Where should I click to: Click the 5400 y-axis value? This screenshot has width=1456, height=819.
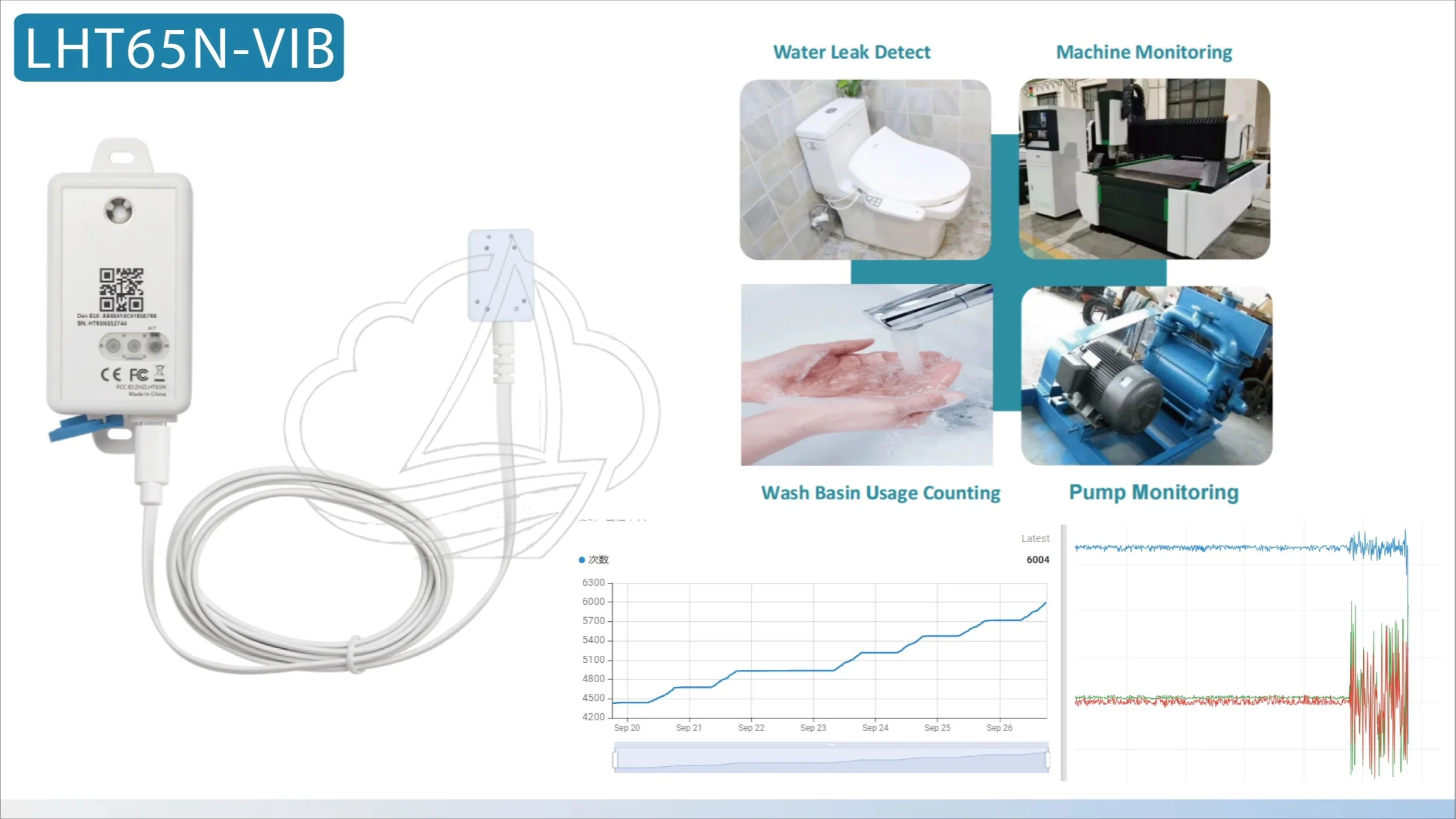point(593,641)
